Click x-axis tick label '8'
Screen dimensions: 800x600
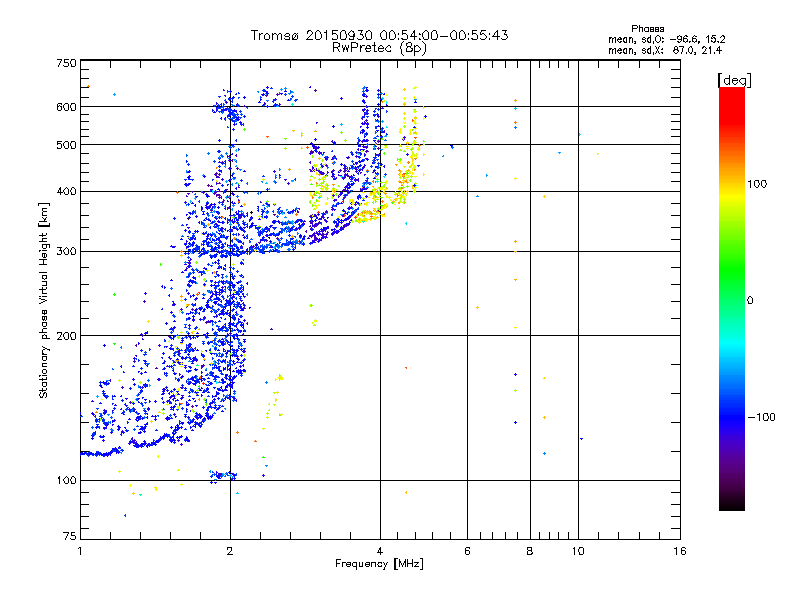[530, 551]
